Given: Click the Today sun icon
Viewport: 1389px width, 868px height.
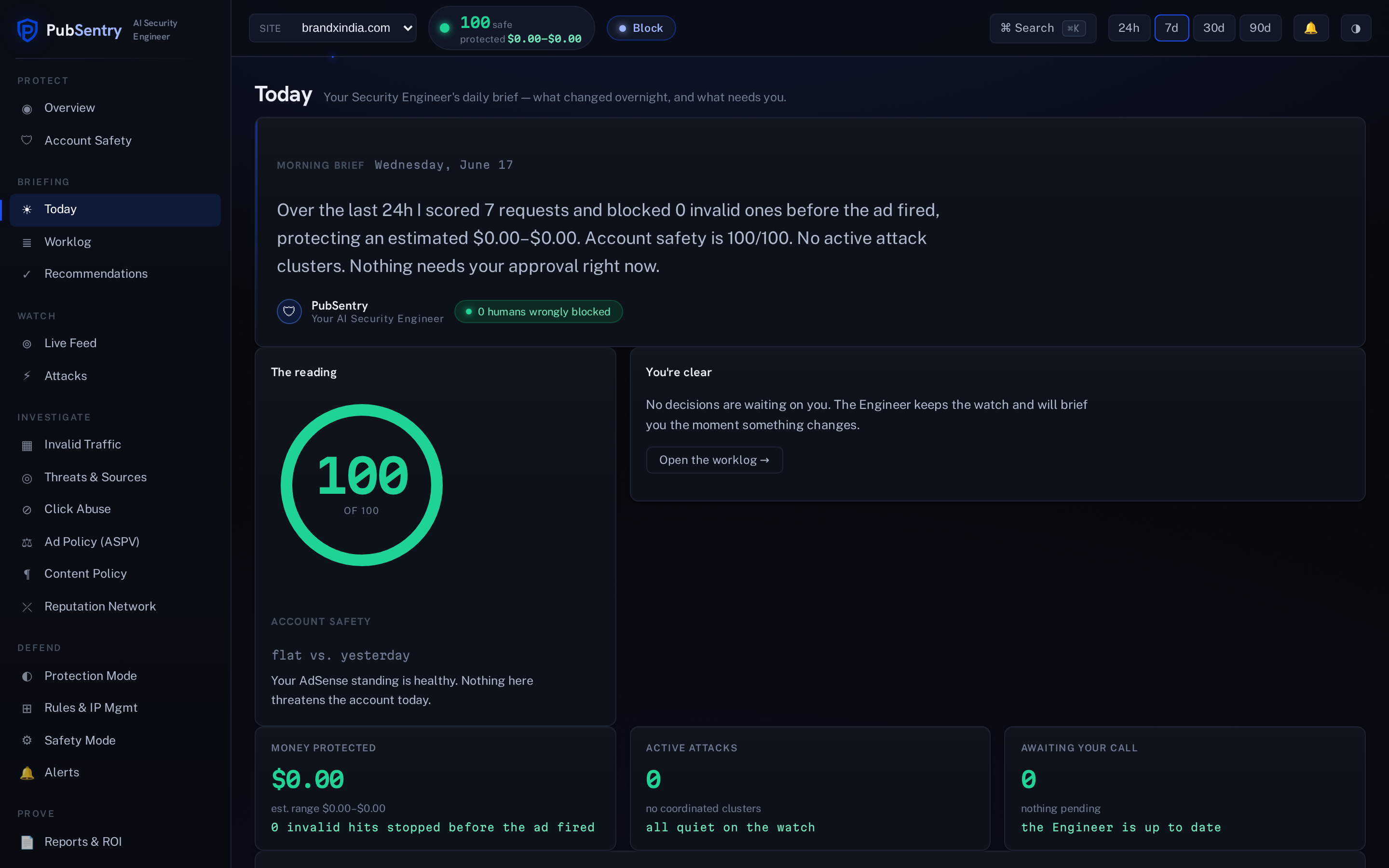Looking at the screenshot, I should pos(27,210).
